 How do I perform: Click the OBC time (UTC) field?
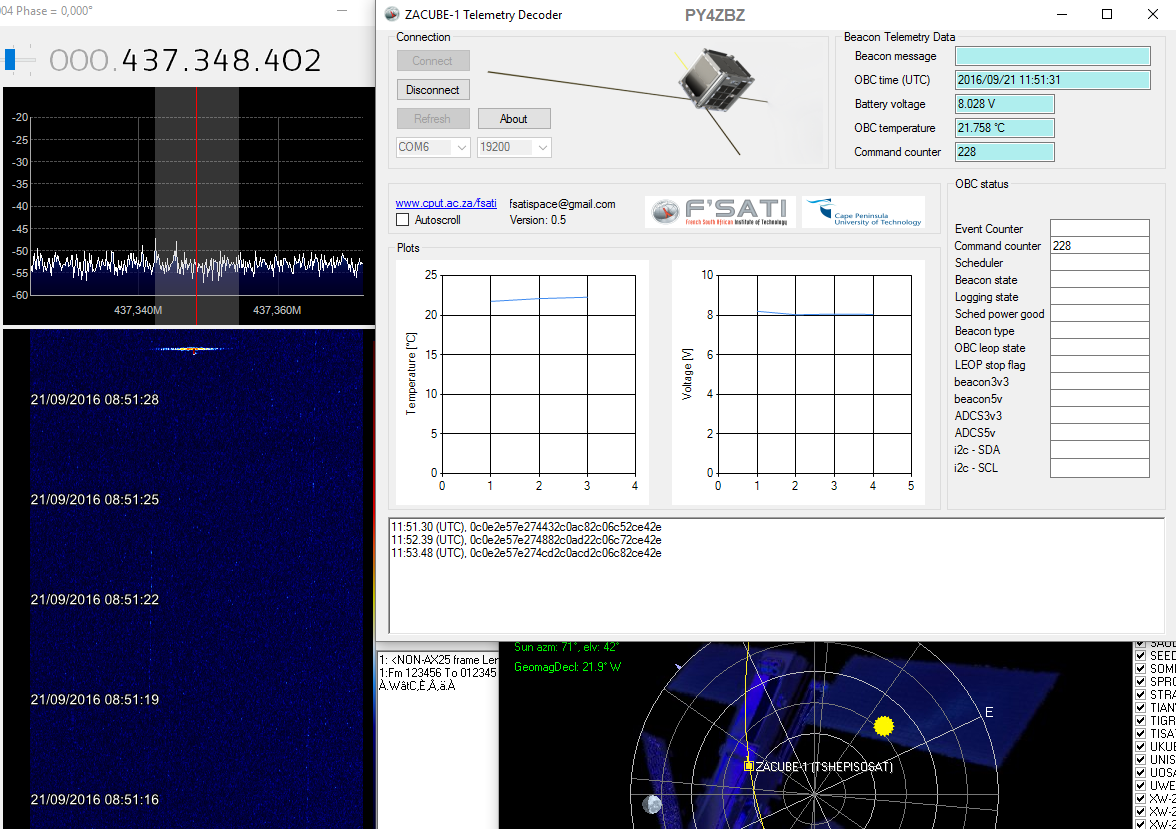pos(1052,80)
